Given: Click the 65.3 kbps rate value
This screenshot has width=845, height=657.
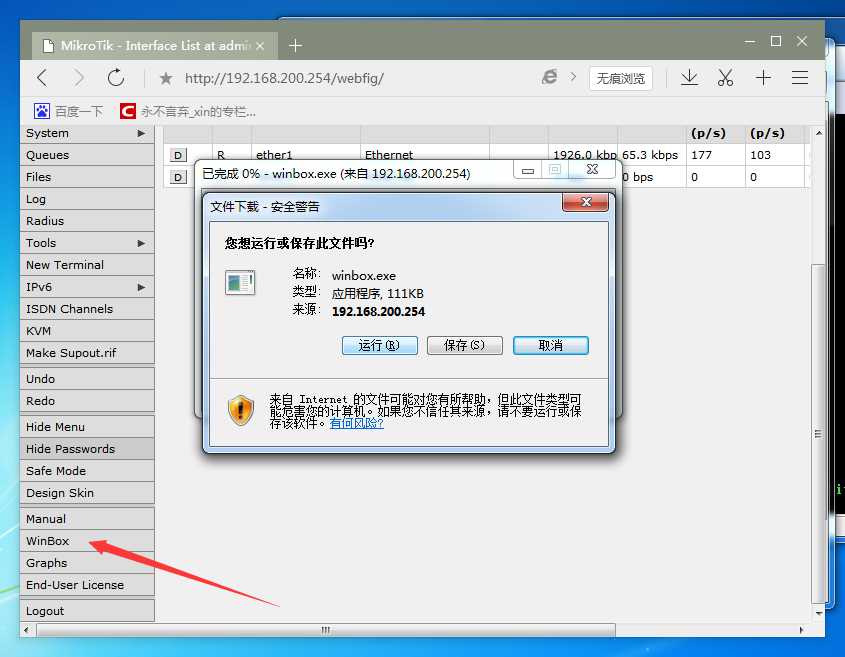Looking at the screenshot, I should click(x=650, y=155).
